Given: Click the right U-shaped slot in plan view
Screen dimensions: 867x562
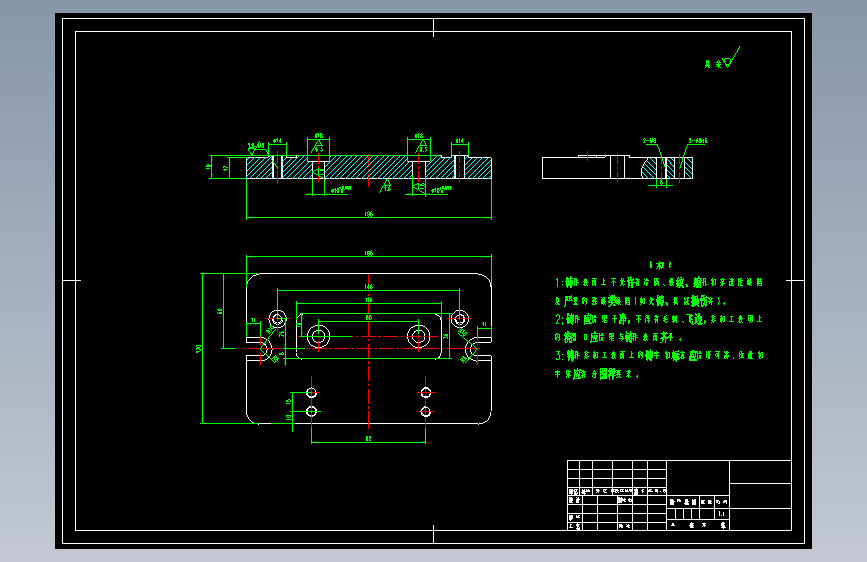Looking at the screenshot, I should (478, 349).
